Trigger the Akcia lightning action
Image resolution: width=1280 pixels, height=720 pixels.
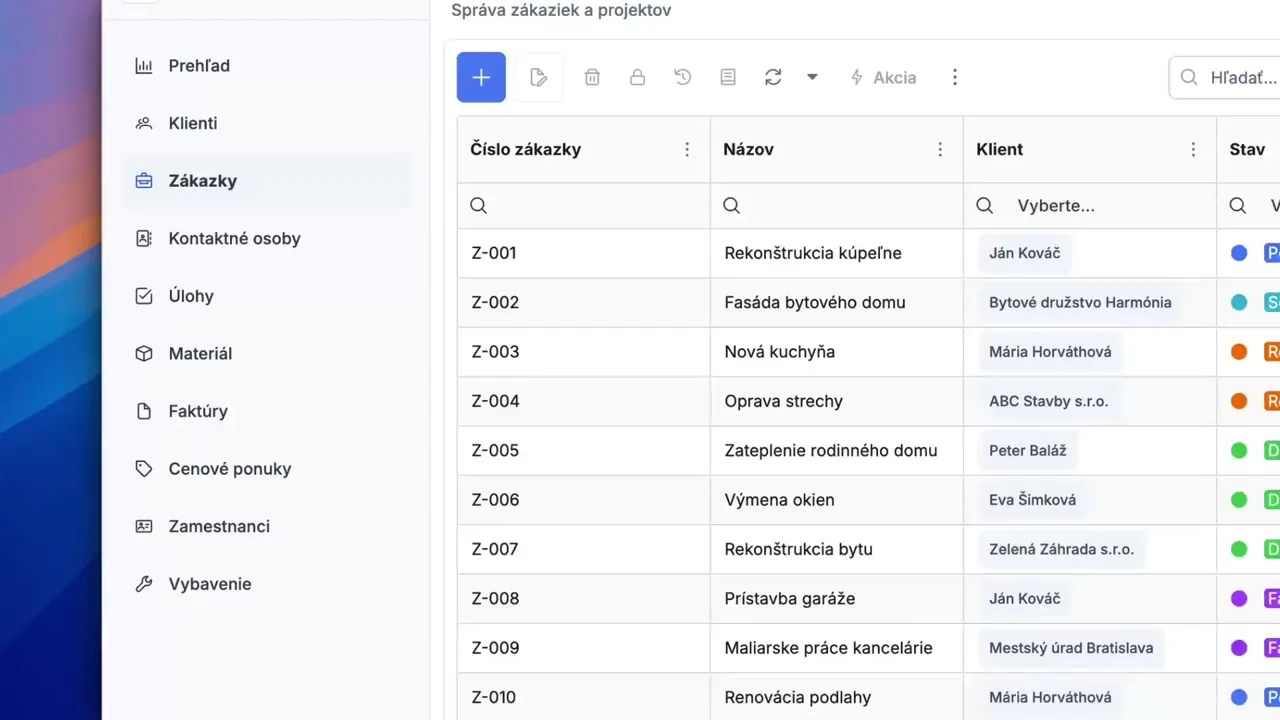[883, 77]
